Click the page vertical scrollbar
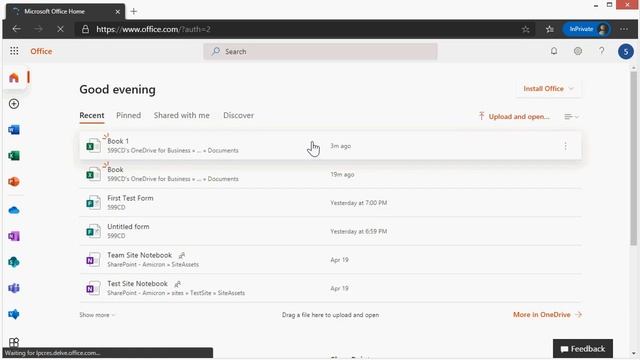Image resolution: width=640 pixels, height=360 pixels. [633, 158]
